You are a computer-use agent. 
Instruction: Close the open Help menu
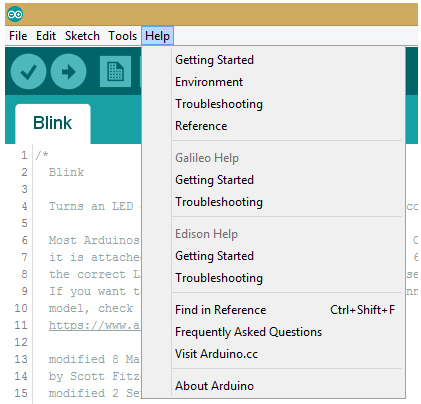[157, 36]
